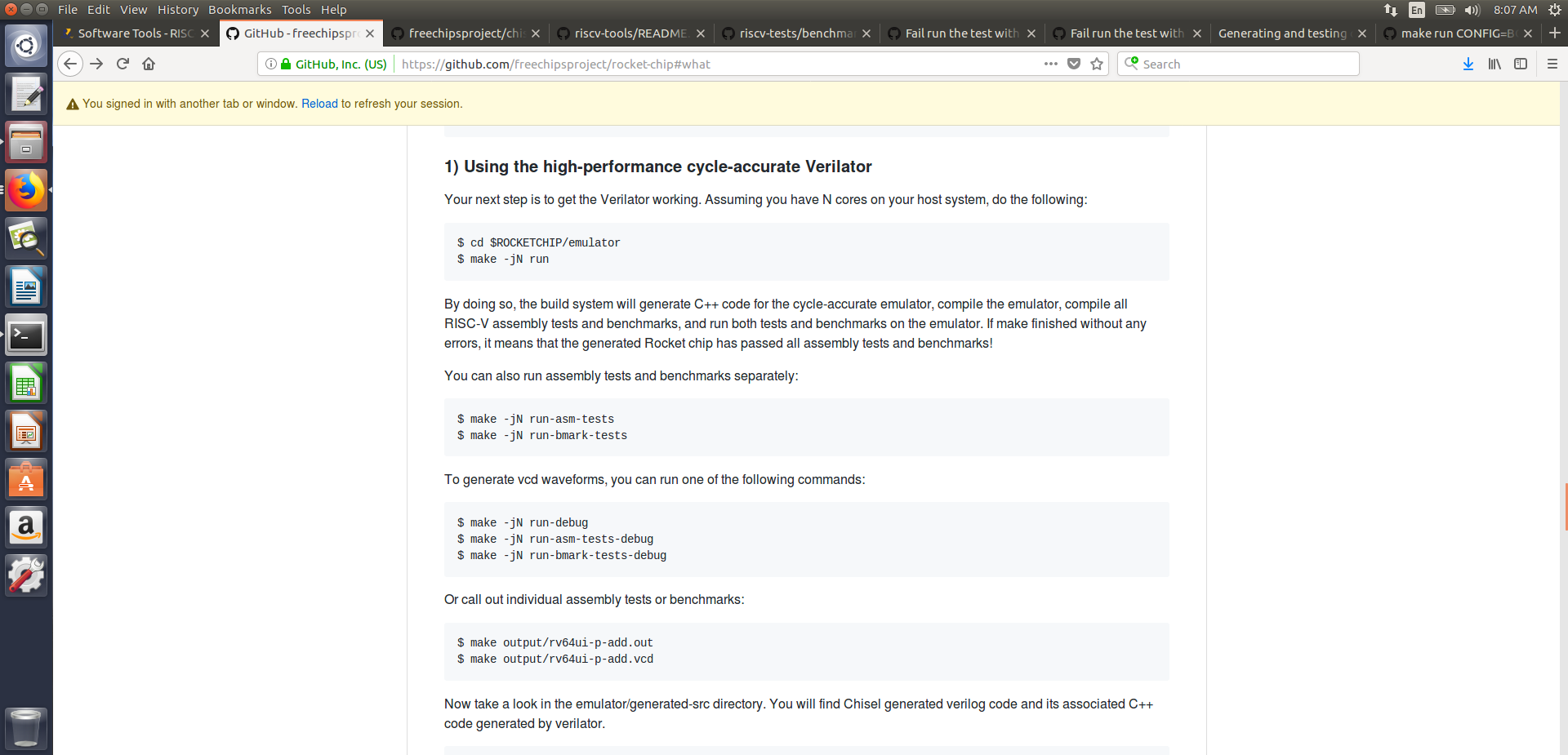Viewport: 1568px width, 755px height.
Task: Click Reload to refresh your session
Action: pos(319,104)
